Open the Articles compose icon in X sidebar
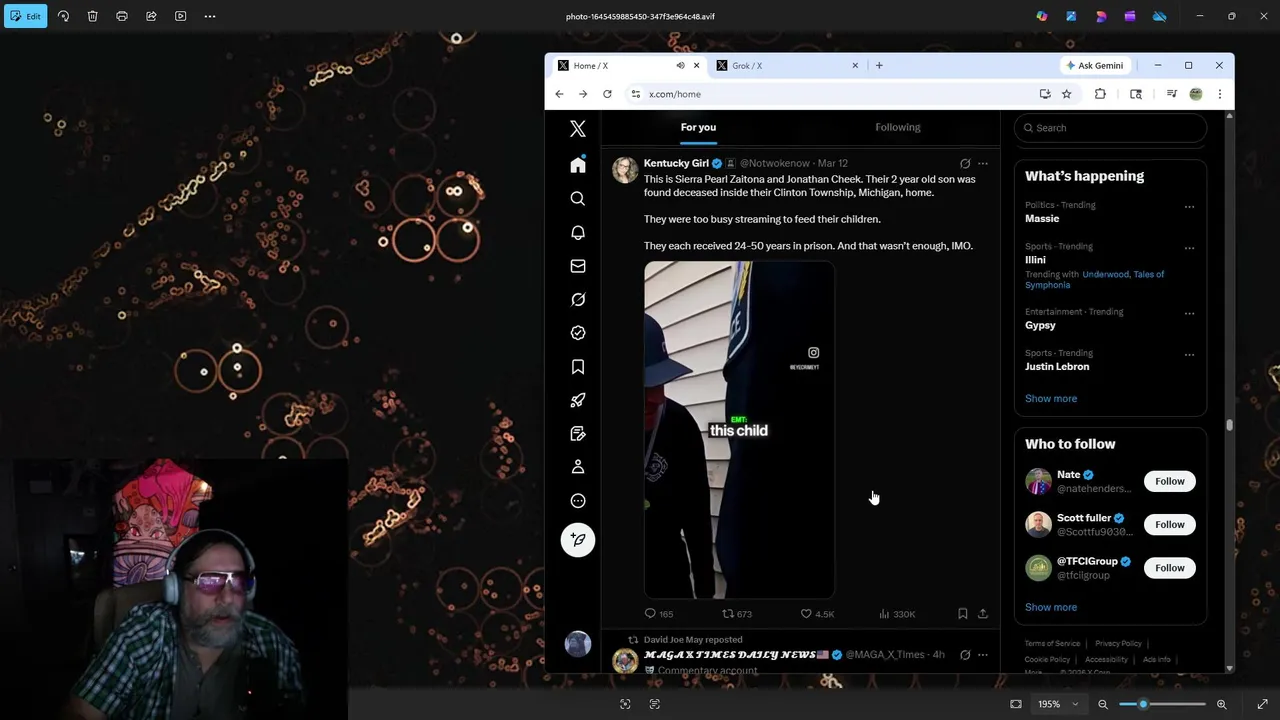The width and height of the screenshot is (1280, 720). click(x=578, y=434)
